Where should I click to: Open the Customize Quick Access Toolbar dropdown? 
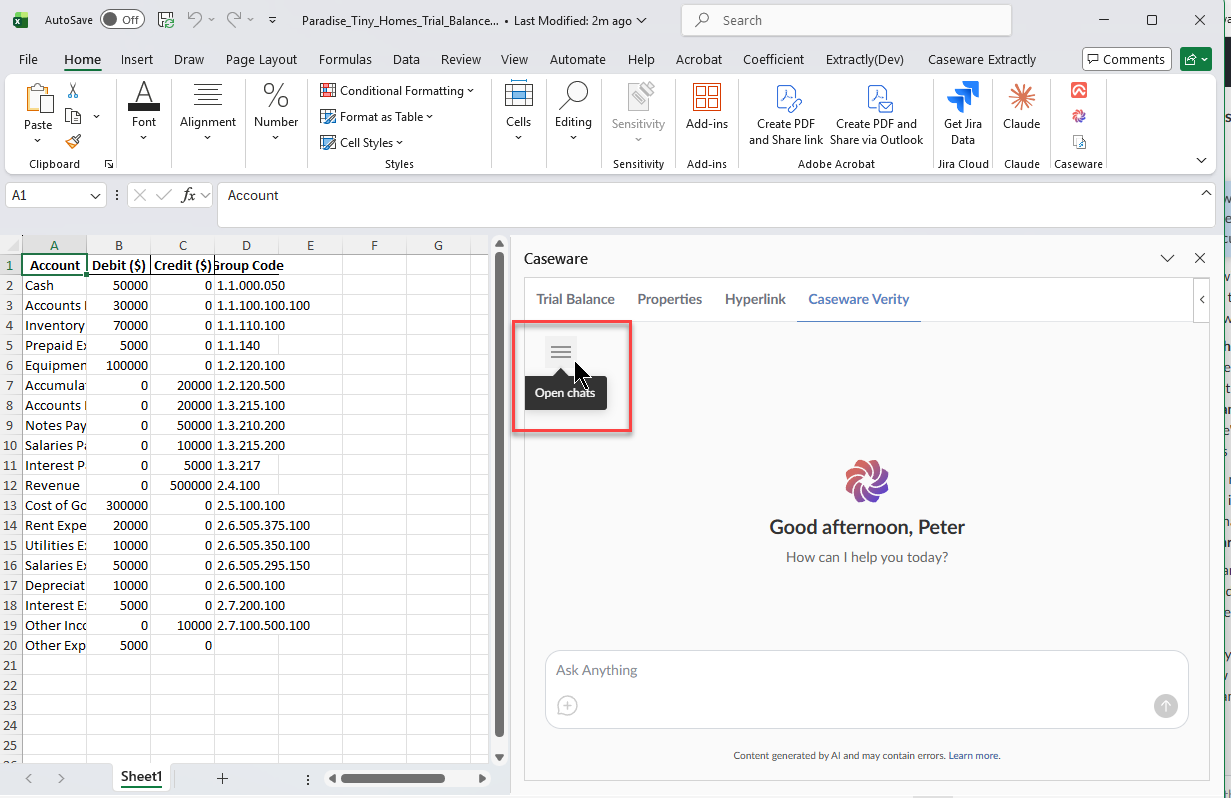point(274,20)
